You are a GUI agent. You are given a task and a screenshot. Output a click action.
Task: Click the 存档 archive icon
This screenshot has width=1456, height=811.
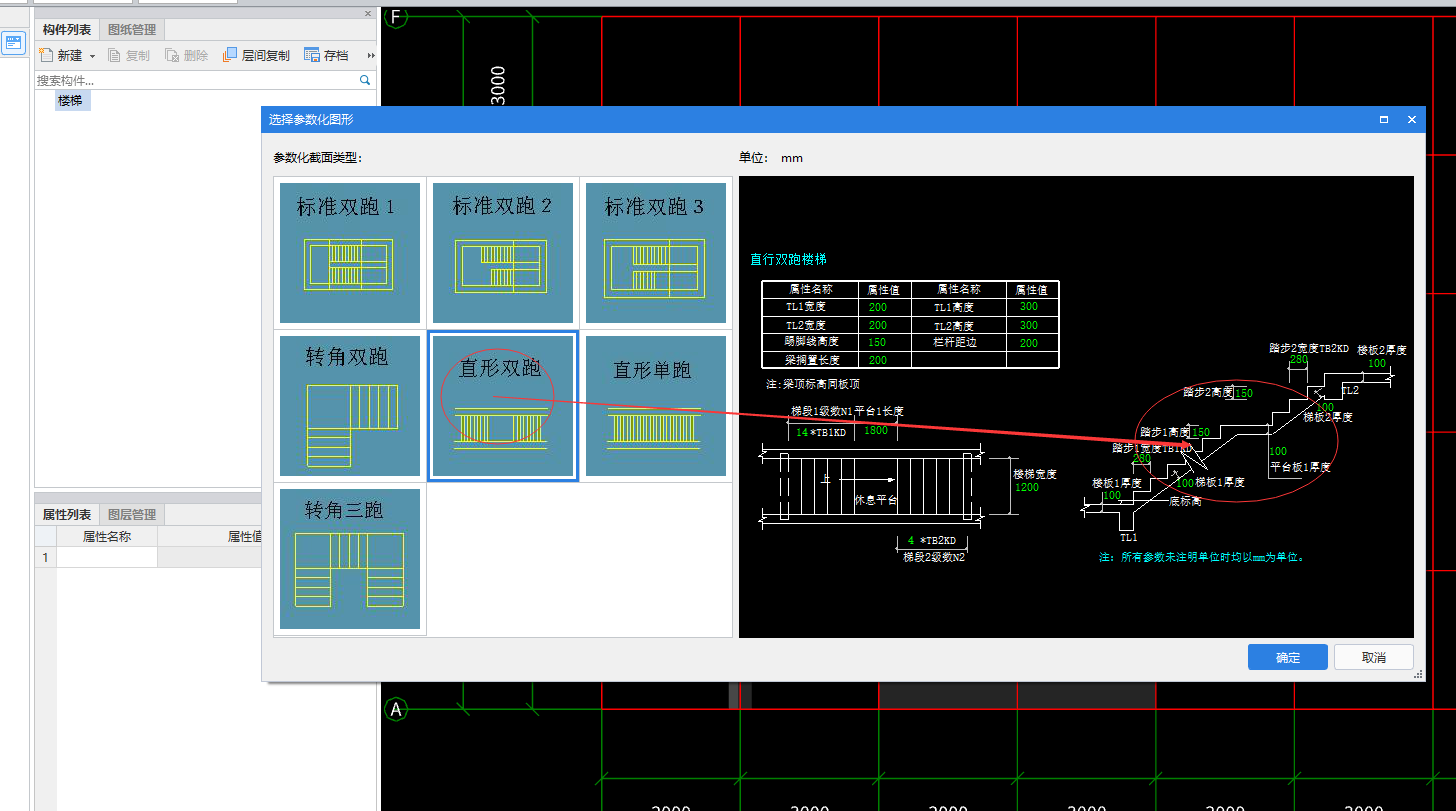point(312,55)
